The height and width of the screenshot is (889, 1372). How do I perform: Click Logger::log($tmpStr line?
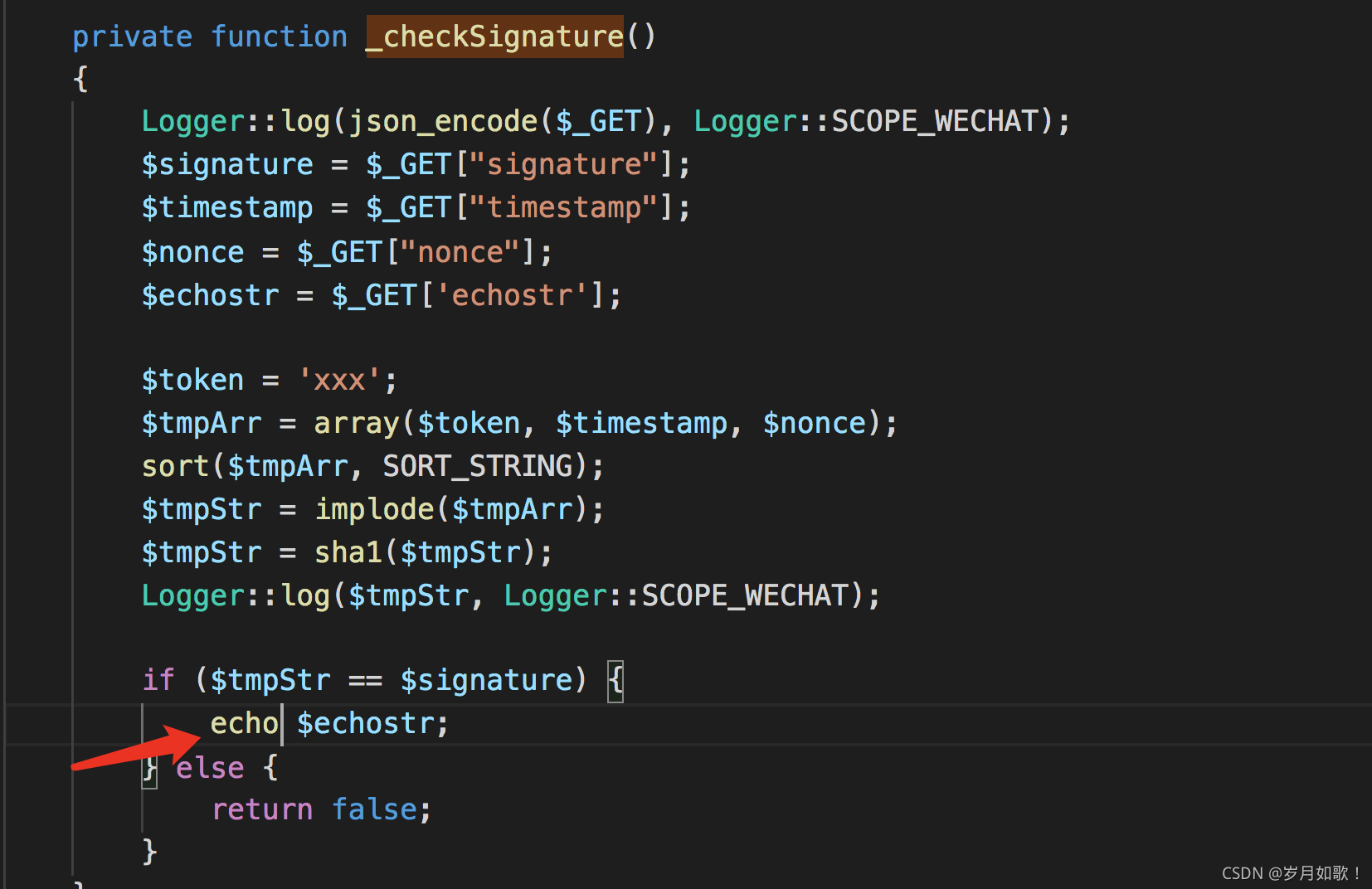pos(511,595)
